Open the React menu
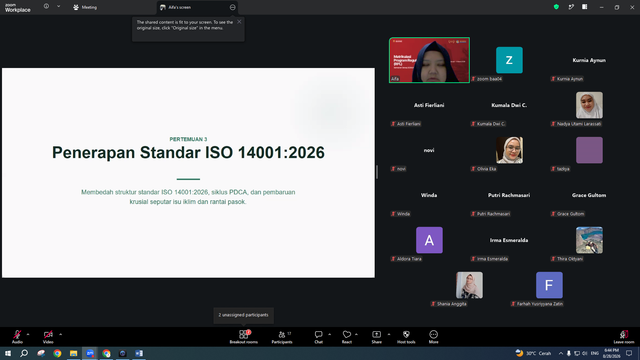Screen dimensions: 640x360 point(347,336)
